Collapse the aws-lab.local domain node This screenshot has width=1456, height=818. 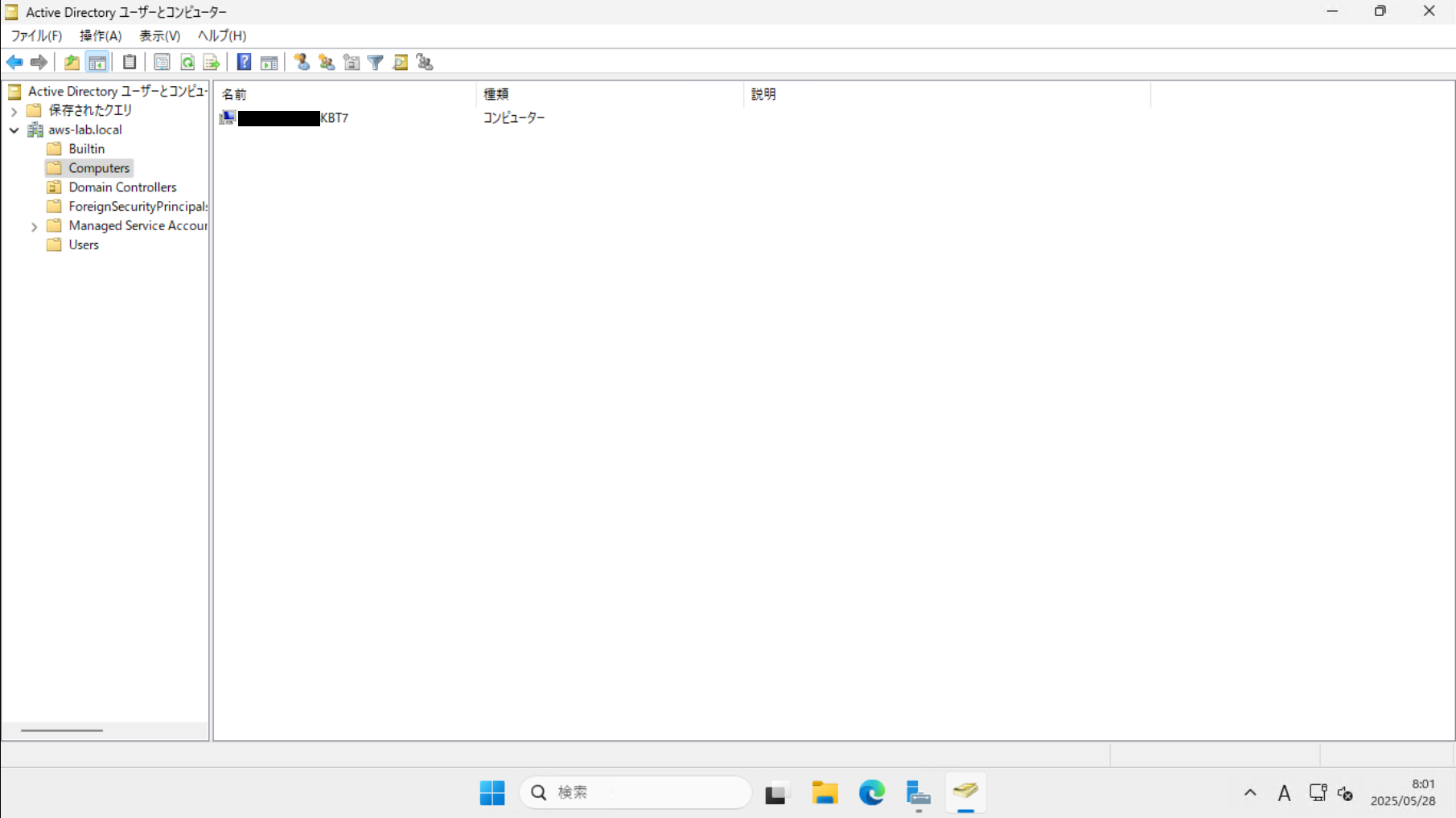pos(14,129)
